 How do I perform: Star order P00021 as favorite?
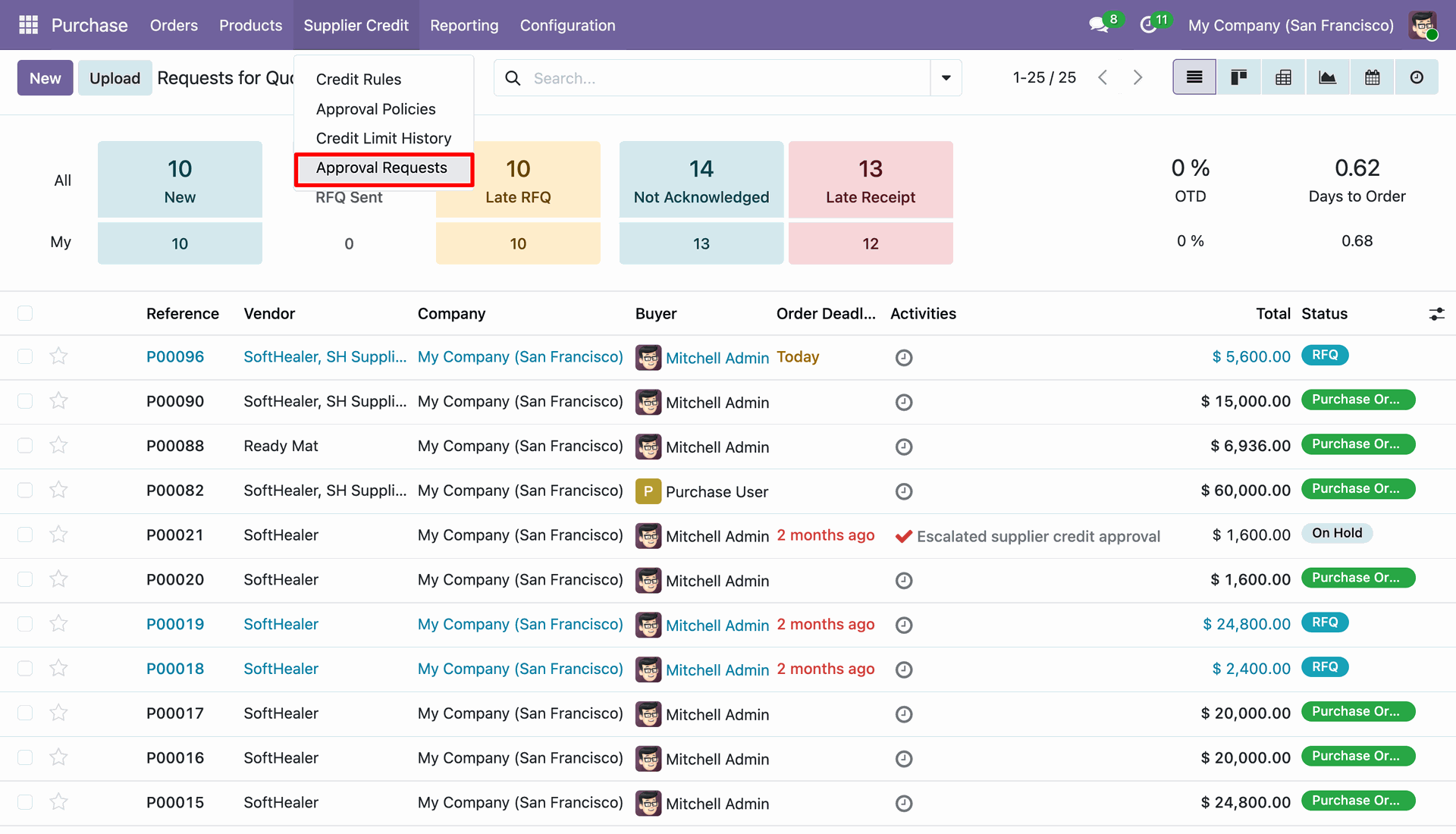[x=58, y=535]
